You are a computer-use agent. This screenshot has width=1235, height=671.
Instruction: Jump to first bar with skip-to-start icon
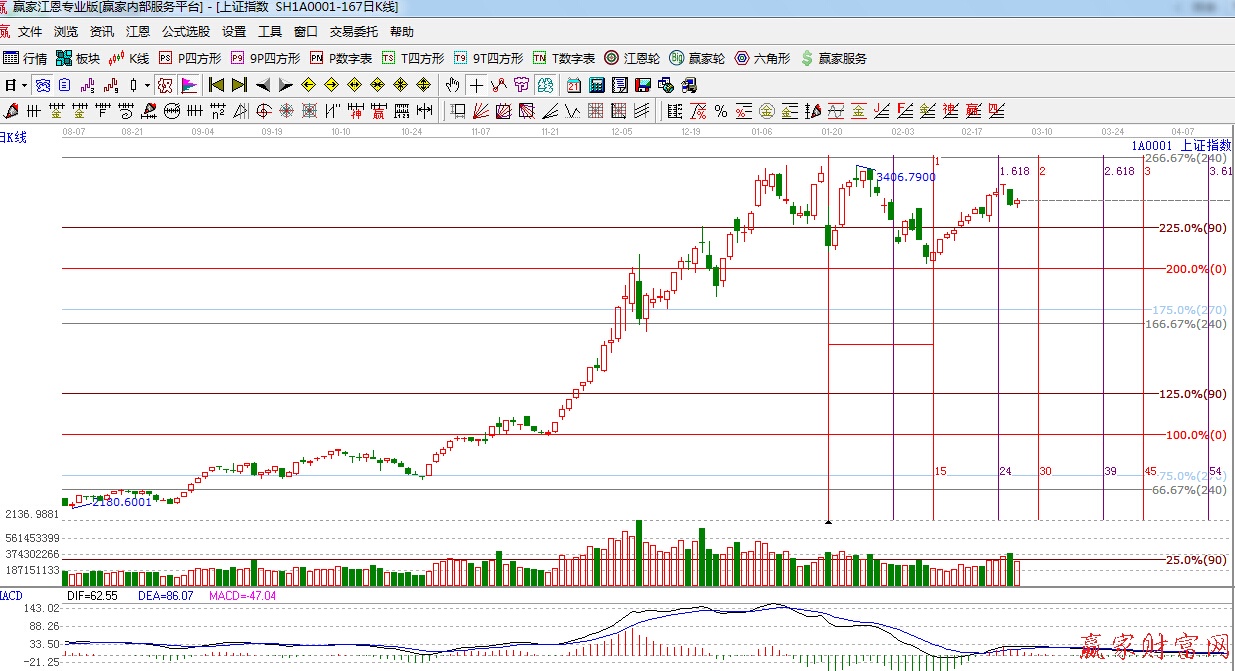[x=216, y=85]
